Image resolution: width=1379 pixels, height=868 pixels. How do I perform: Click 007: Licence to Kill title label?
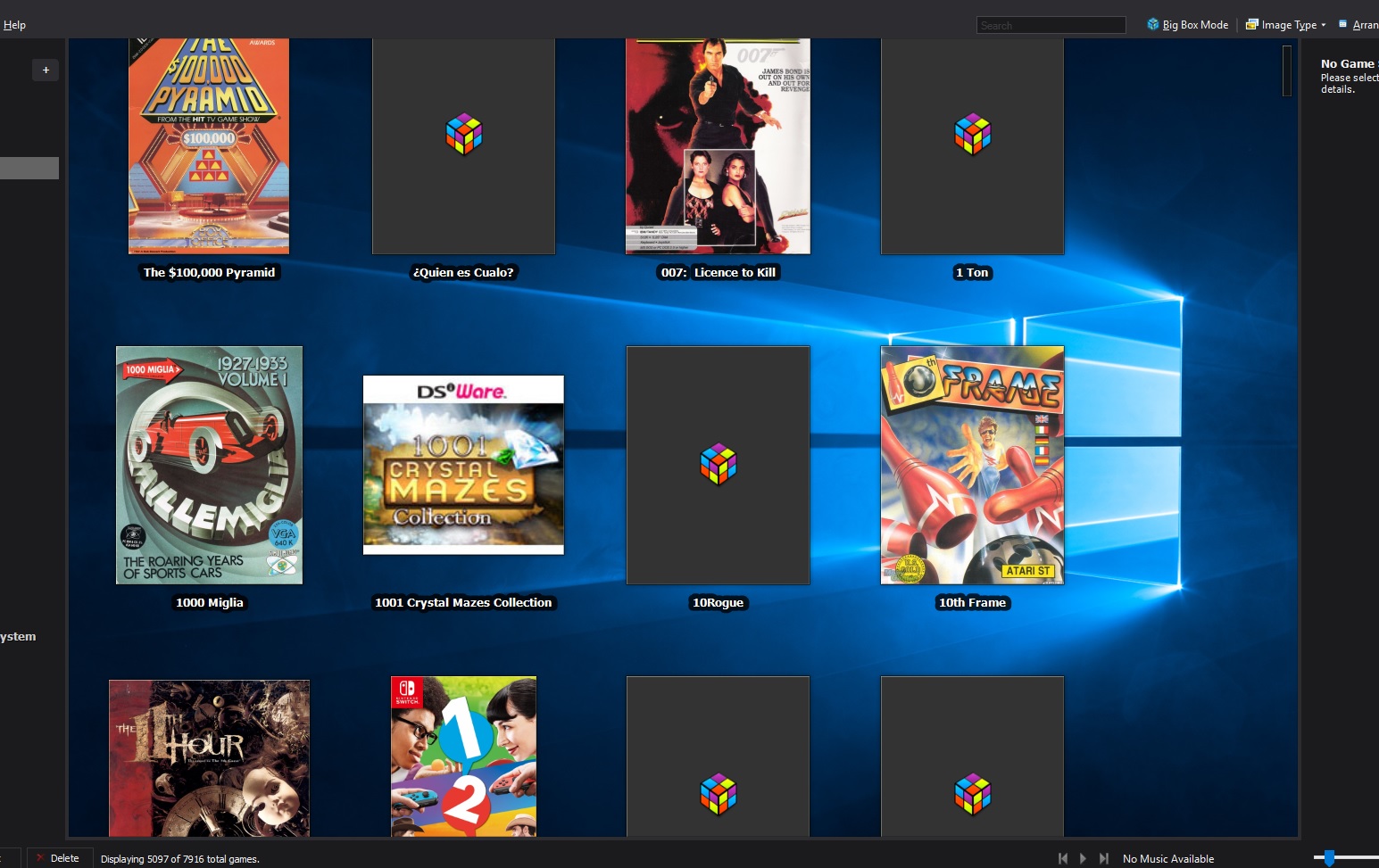click(718, 272)
